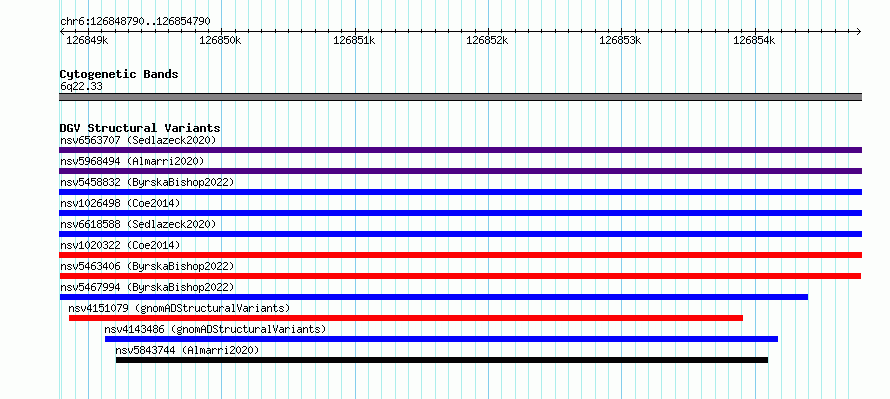This screenshot has height=399, width=890.
Task: Select the blue bar under nsv5458832
Action: click(x=460, y=192)
